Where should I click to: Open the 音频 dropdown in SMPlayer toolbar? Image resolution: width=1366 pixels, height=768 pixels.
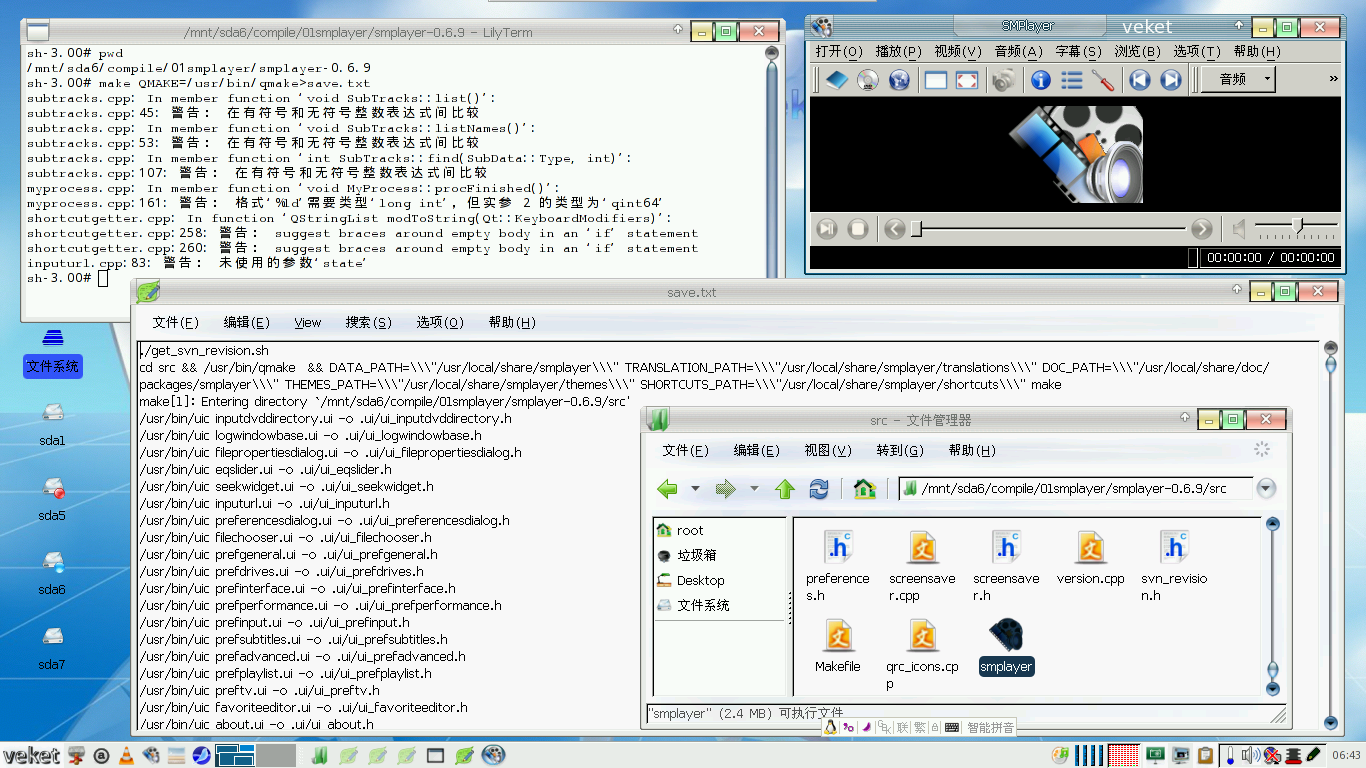tap(1239, 79)
